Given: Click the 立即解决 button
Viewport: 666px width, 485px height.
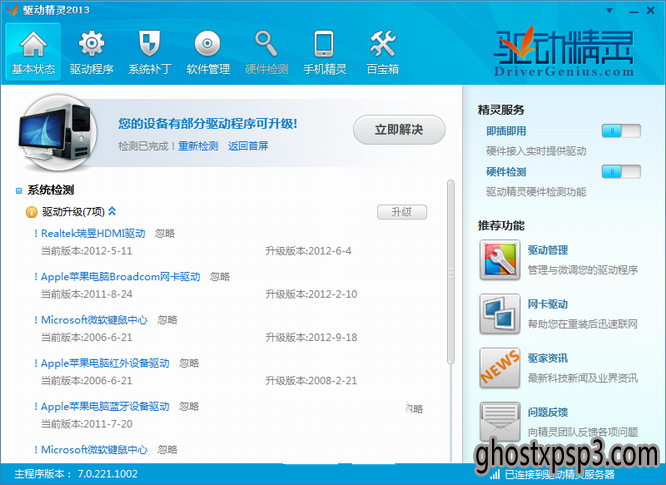Looking at the screenshot, I should [399, 130].
